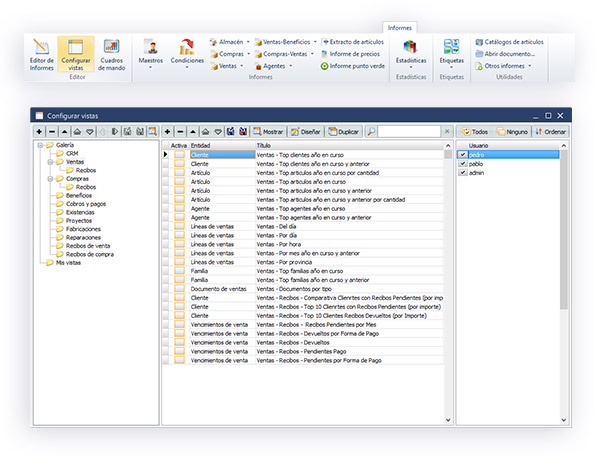Open Extracto de artículos report
The height and width of the screenshot is (469, 600).
point(324,41)
